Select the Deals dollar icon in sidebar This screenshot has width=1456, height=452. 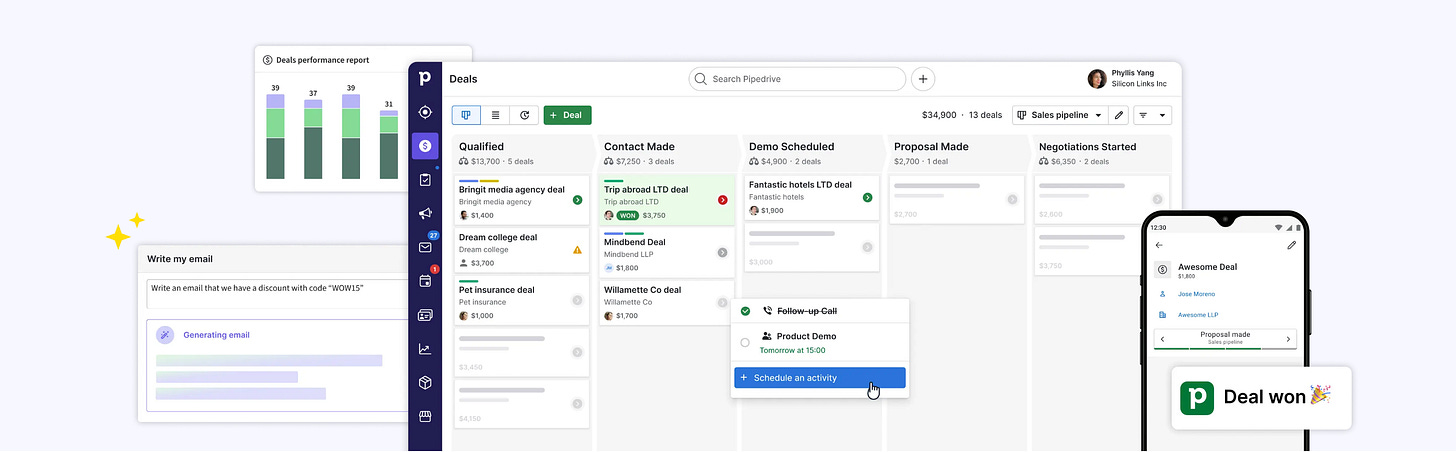tap(425, 146)
